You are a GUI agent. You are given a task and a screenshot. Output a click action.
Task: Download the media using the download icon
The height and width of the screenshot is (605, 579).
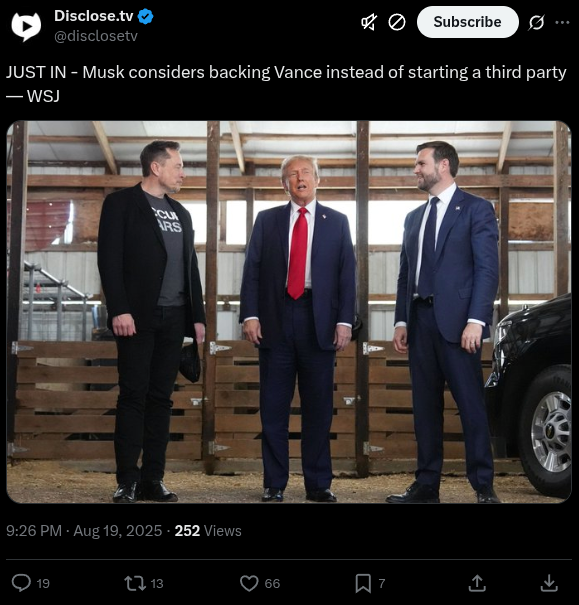tap(549, 583)
